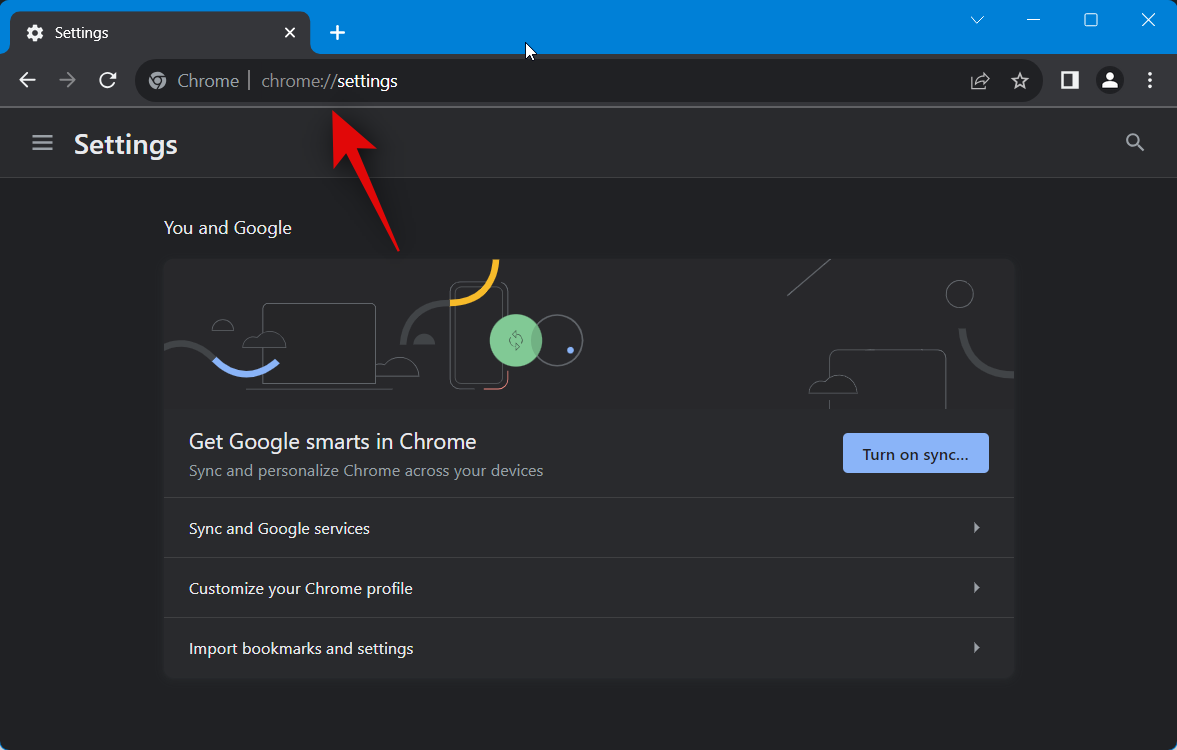Image resolution: width=1177 pixels, height=750 pixels.
Task: Share this page via share icon
Action: [980, 81]
